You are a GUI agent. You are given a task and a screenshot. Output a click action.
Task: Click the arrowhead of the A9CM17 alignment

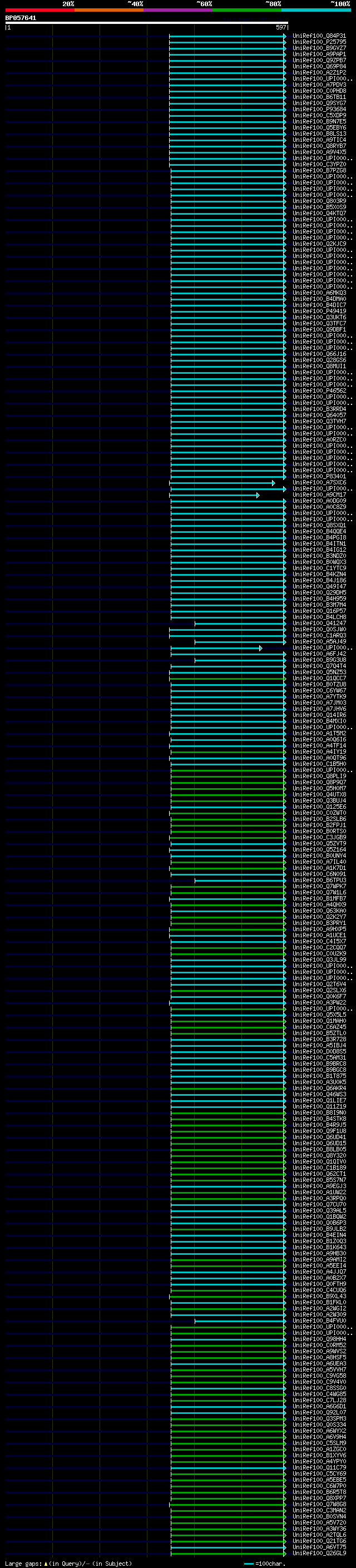[x=258, y=495]
